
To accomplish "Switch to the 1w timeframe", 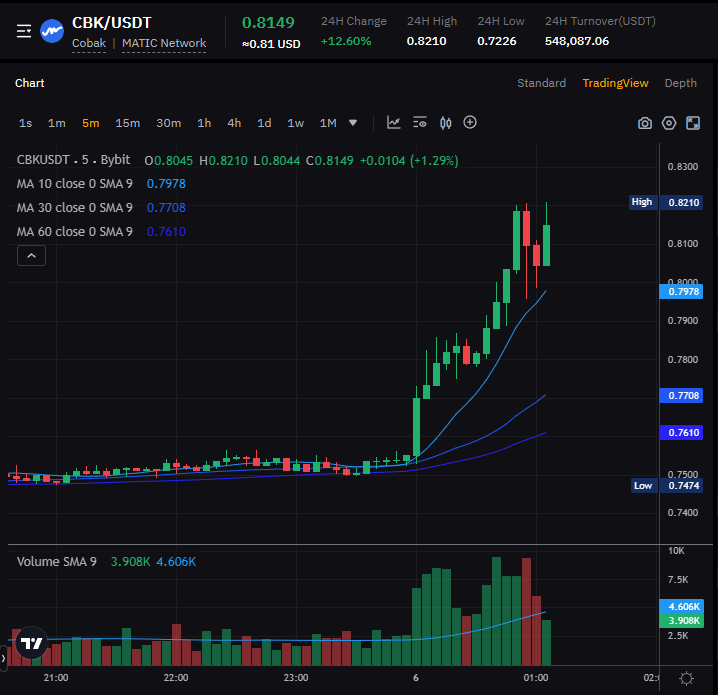I will point(295,123).
